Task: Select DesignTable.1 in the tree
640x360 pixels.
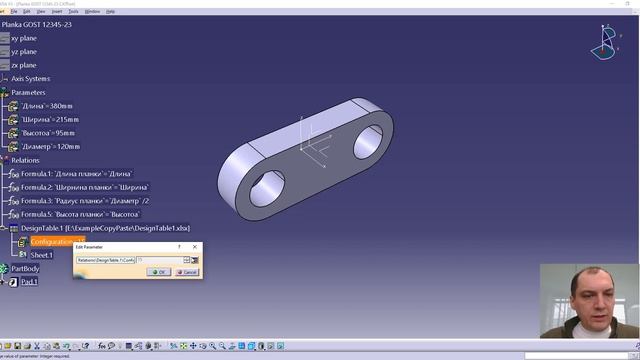Action: click(105, 228)
